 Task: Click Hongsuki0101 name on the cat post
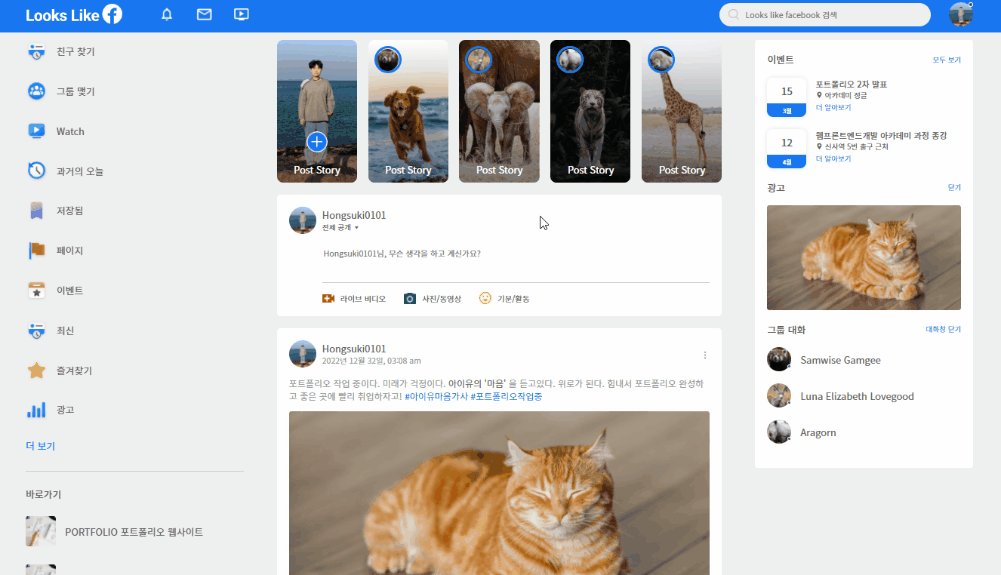click(x=354, y=348)
